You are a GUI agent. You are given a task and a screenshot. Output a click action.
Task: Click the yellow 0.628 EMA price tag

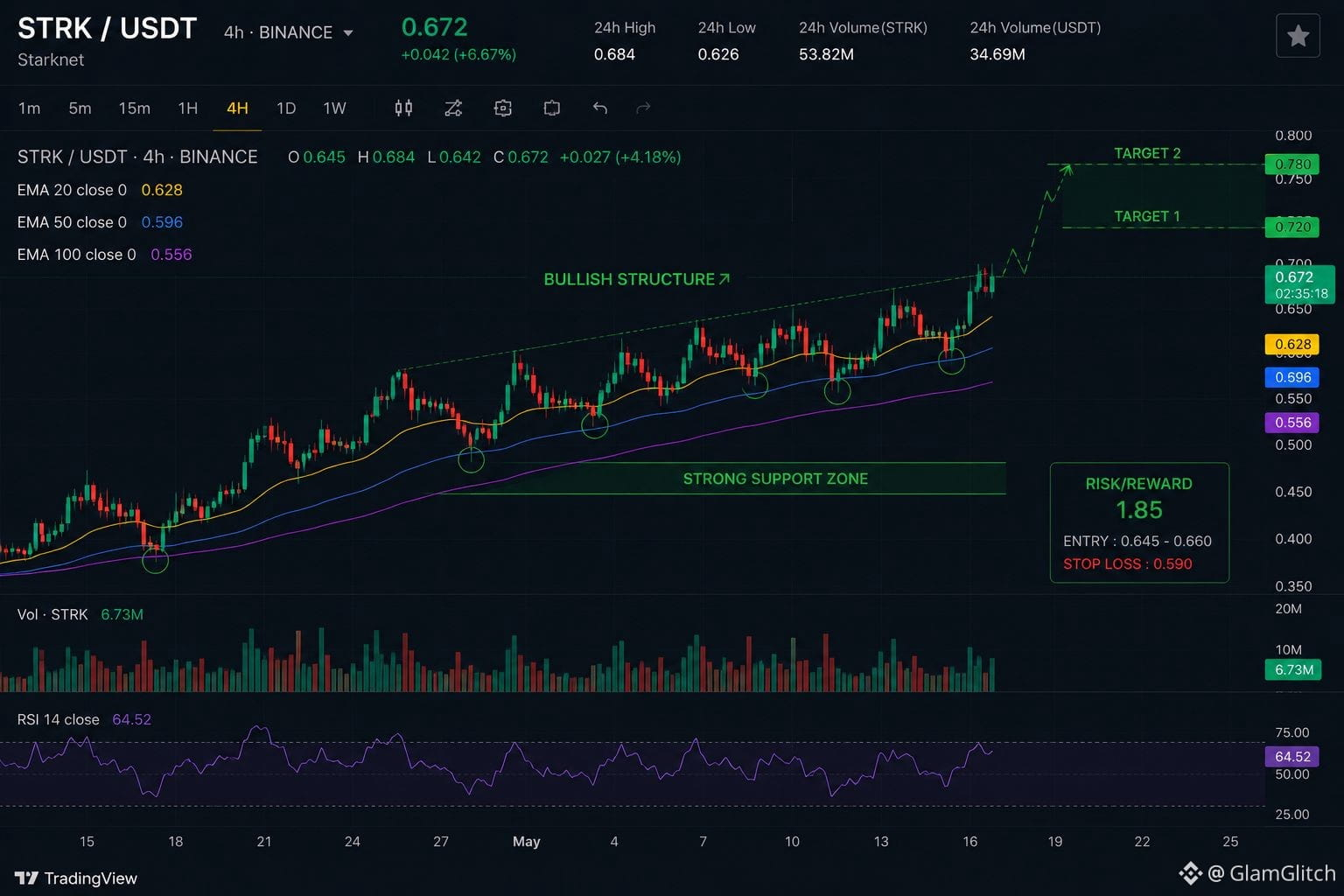(x=1292, y=344)
